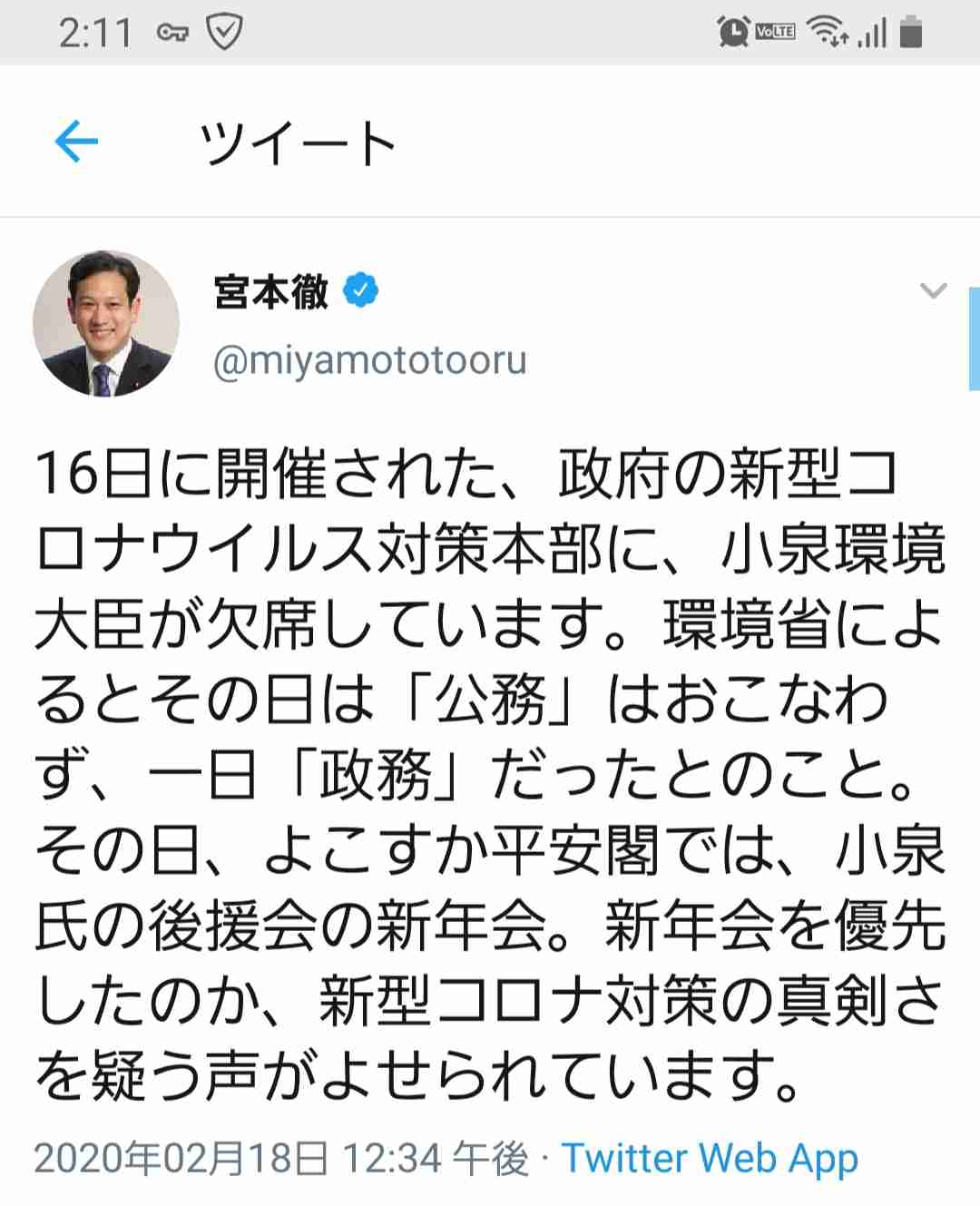This screenshot has width=980, height=1206.
Task: Tap the tweet timestamp 2020年02月18日
Action: click(x=181, y=1159)
